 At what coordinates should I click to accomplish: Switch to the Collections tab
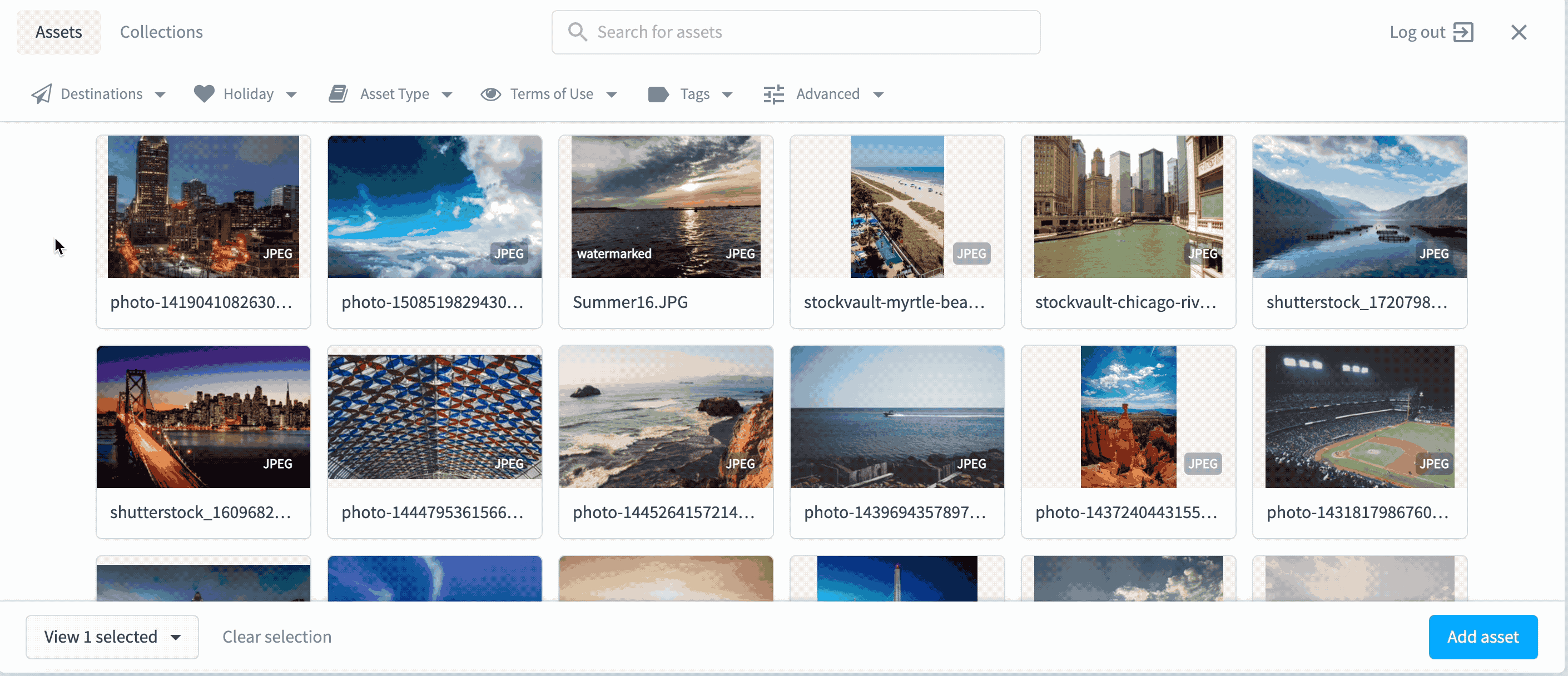click(161, 32)
